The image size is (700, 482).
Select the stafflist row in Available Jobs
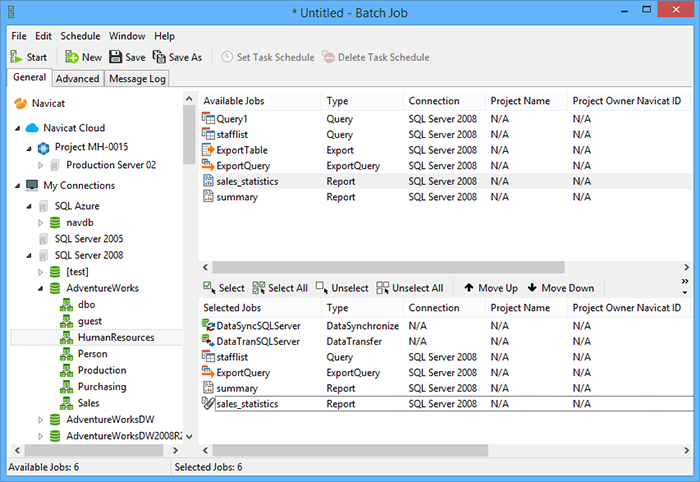click(446, 134)
